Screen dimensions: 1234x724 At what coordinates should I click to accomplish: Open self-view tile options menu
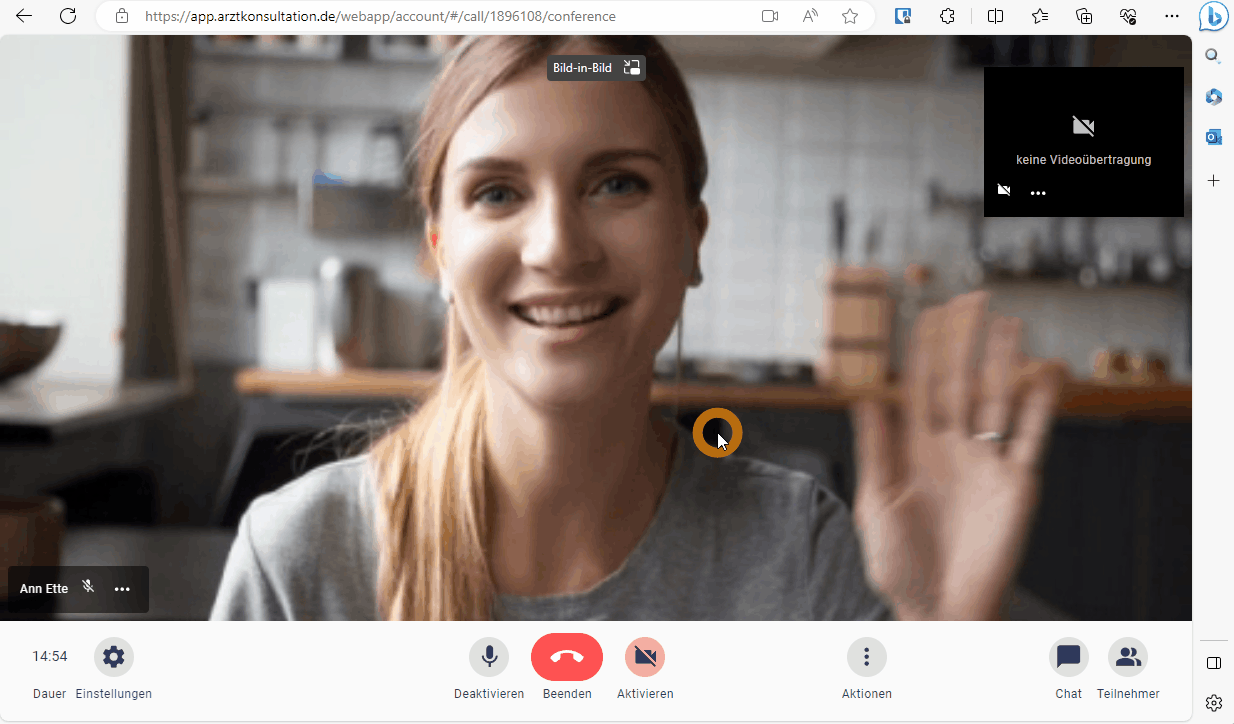click(1038, 193)
